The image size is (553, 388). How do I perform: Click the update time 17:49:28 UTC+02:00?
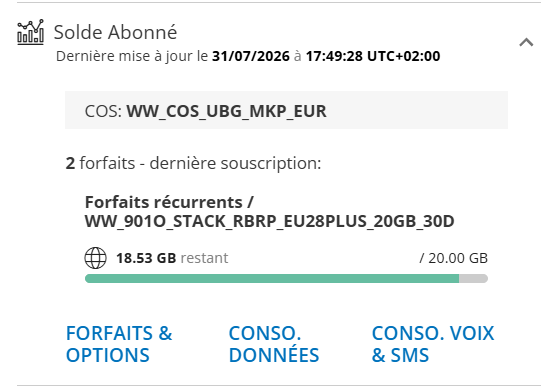373,56
